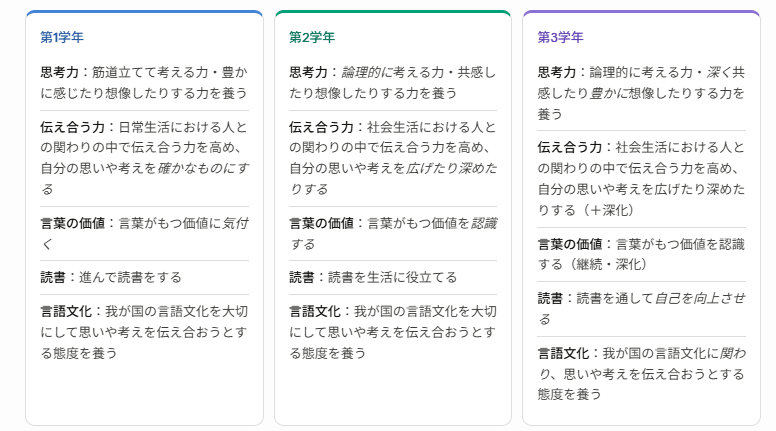Click the italic 論理的に text in 第2学年

[x=369, y=72]
